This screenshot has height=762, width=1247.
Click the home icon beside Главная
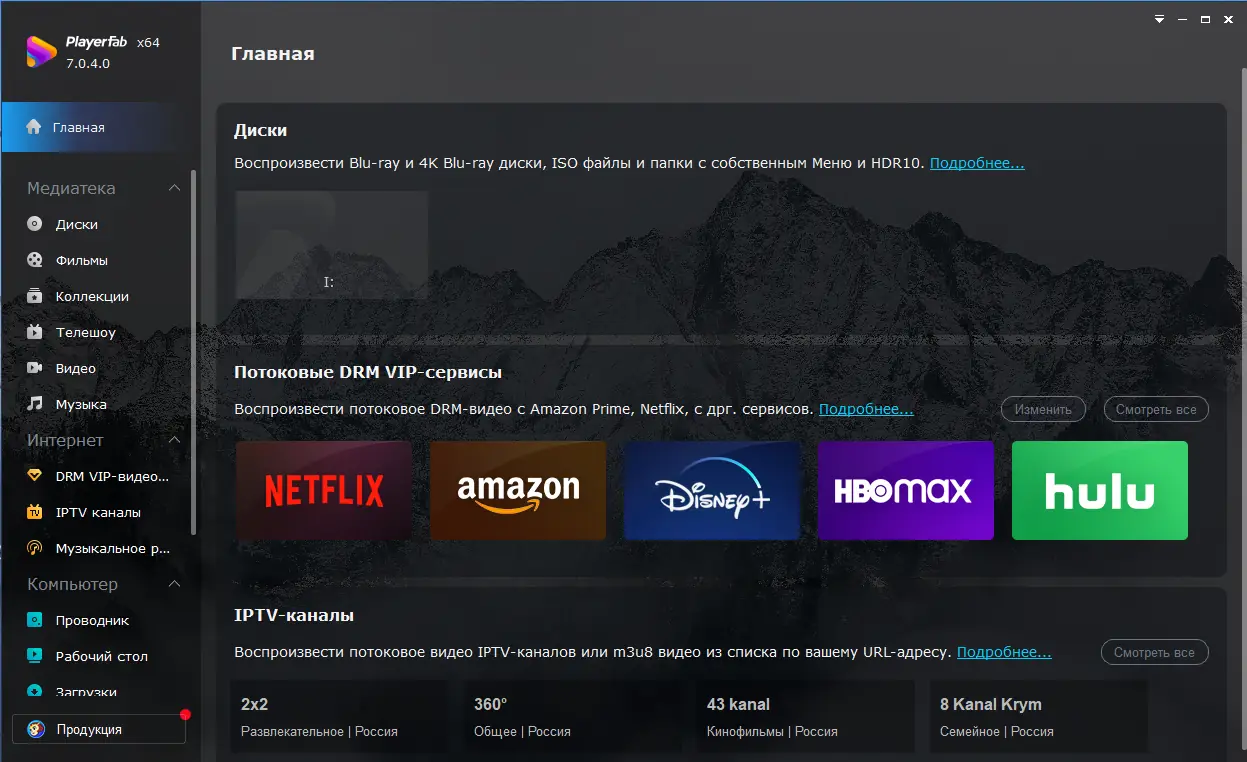click(34, 127)
